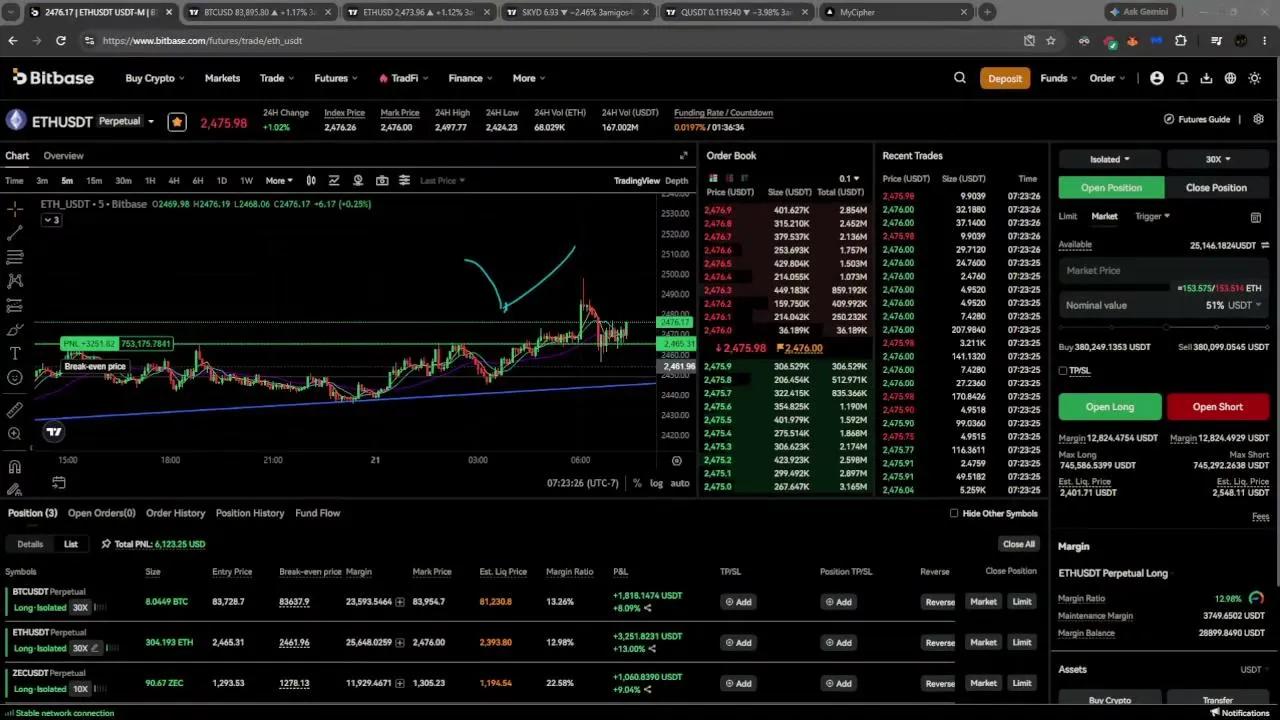Select the ruler measure tool
Viewport: 1280px width, 720px height.
pos(15,410)
